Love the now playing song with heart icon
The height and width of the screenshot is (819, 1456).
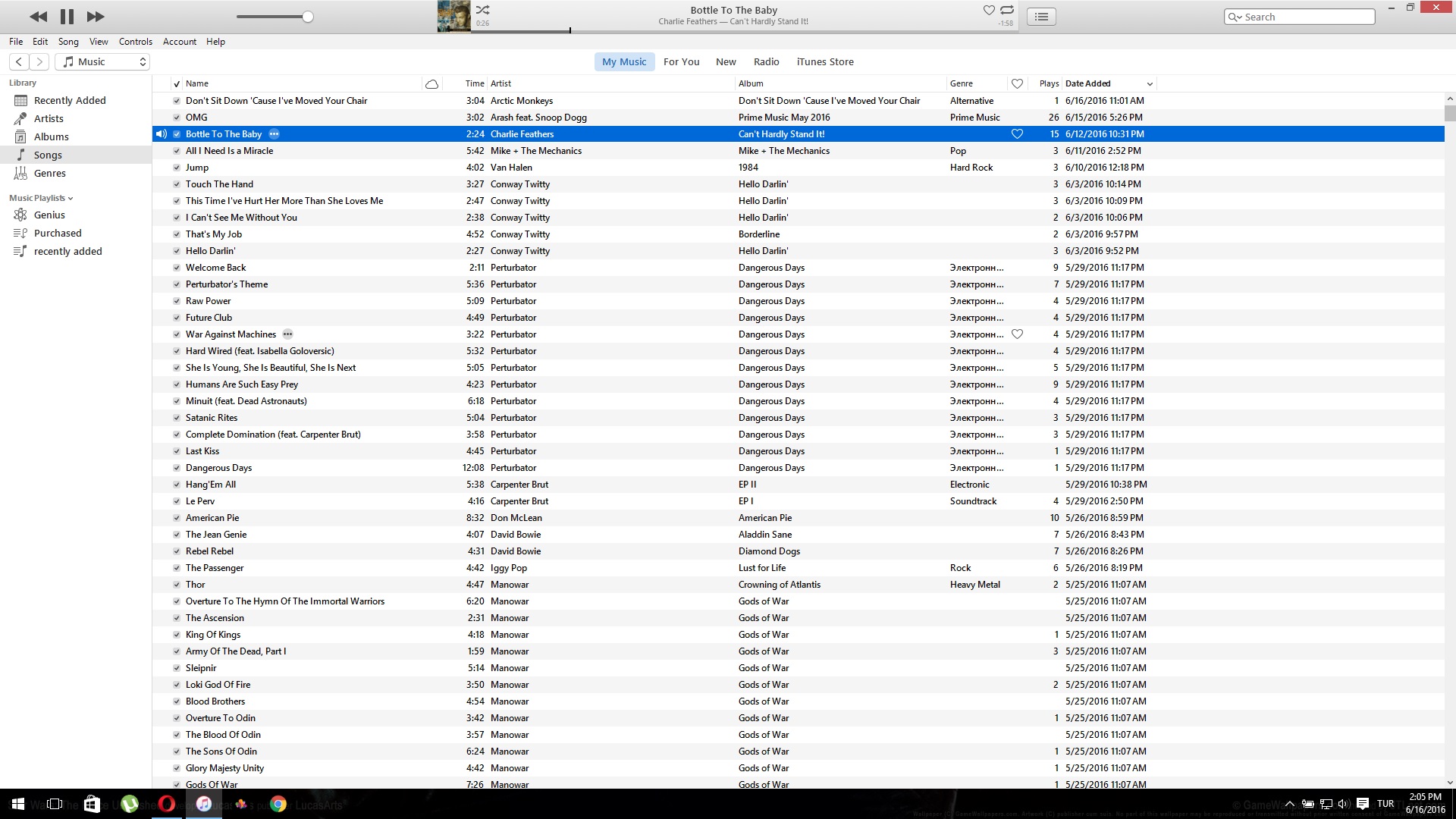(x=989, y=10)
